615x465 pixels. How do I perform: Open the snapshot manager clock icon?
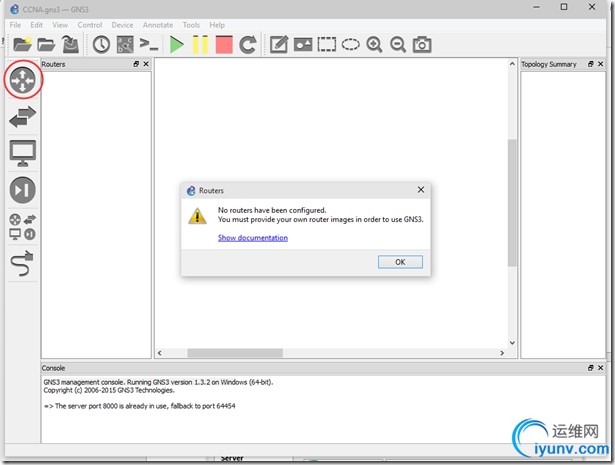(x=101, y=44)
